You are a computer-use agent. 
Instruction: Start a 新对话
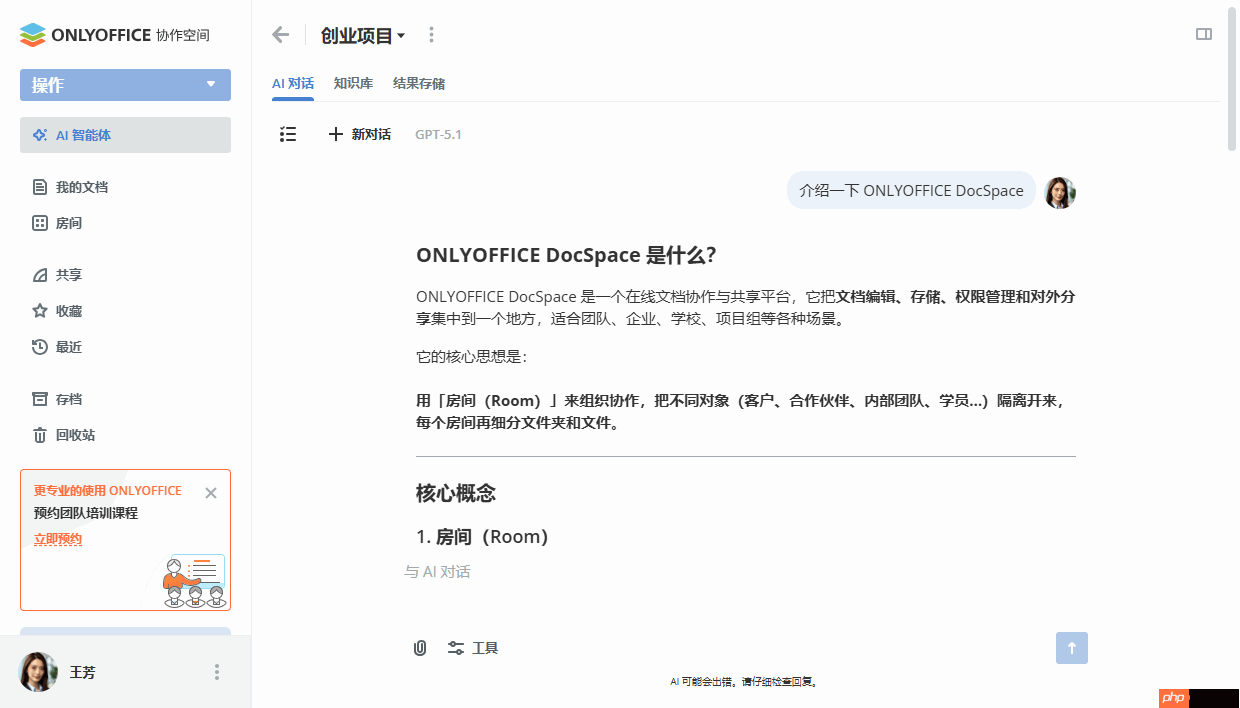(x=359, y=134)
